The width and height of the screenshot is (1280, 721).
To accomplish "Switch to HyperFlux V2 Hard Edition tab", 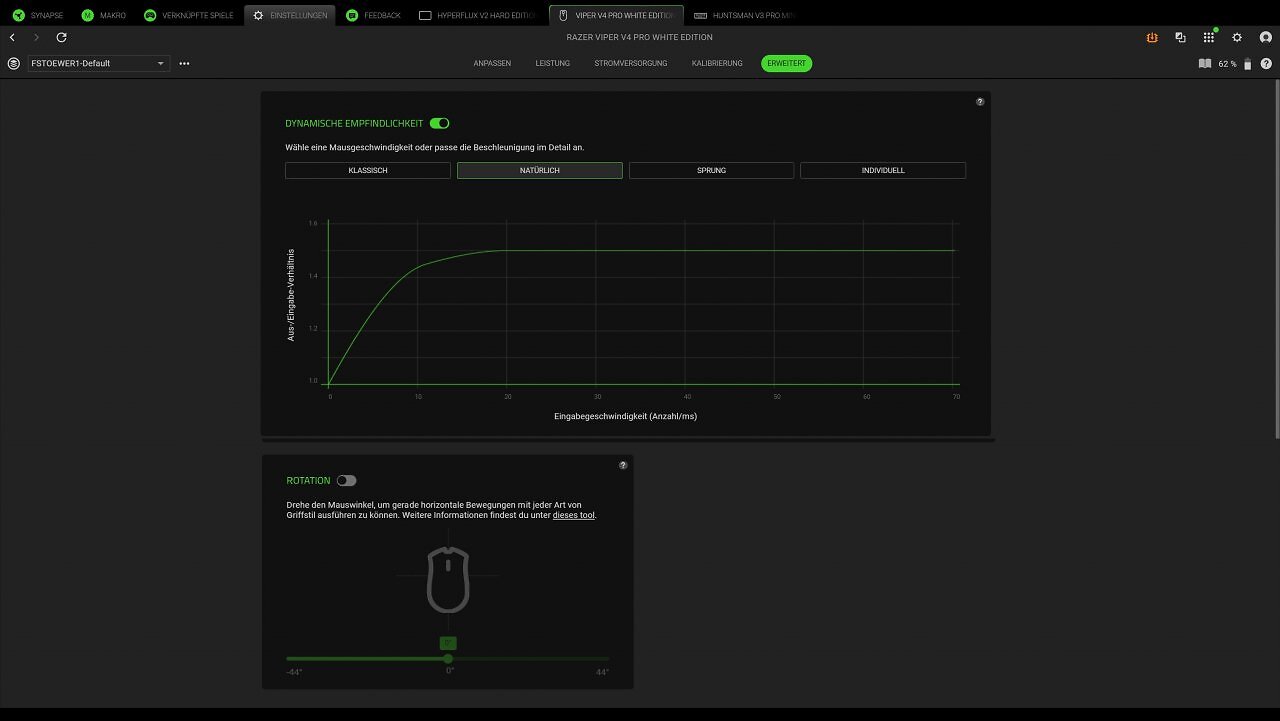I will pyautogui.click(x=479, y=15).
